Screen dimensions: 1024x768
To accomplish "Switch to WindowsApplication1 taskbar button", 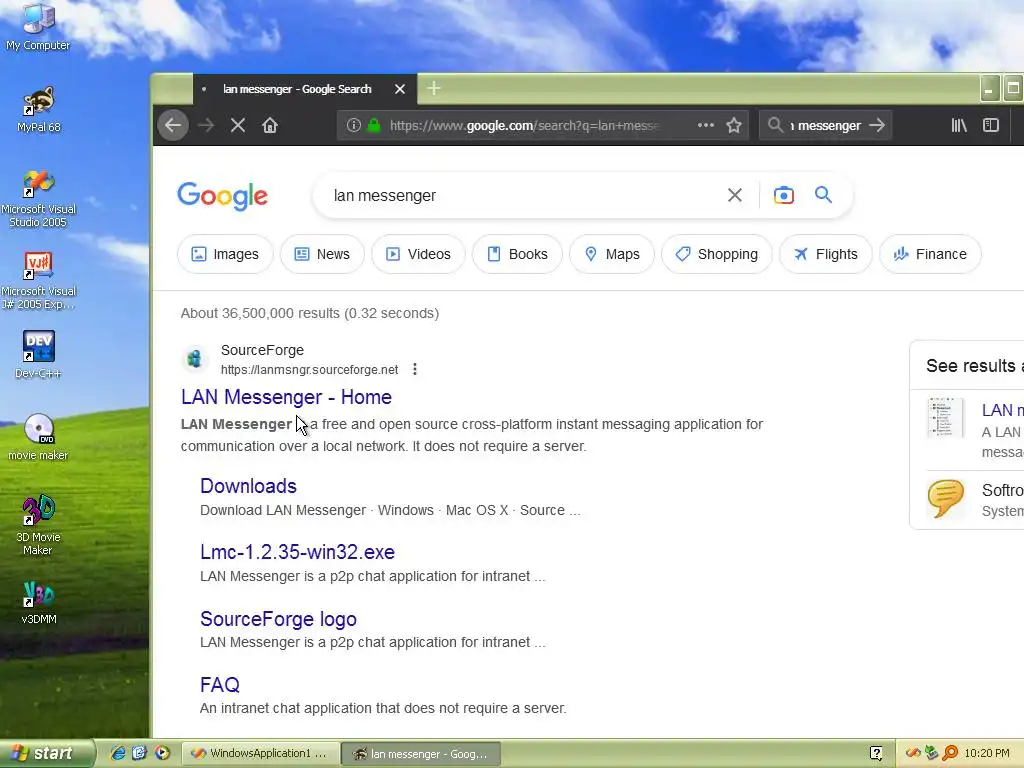I will (260, 754).
